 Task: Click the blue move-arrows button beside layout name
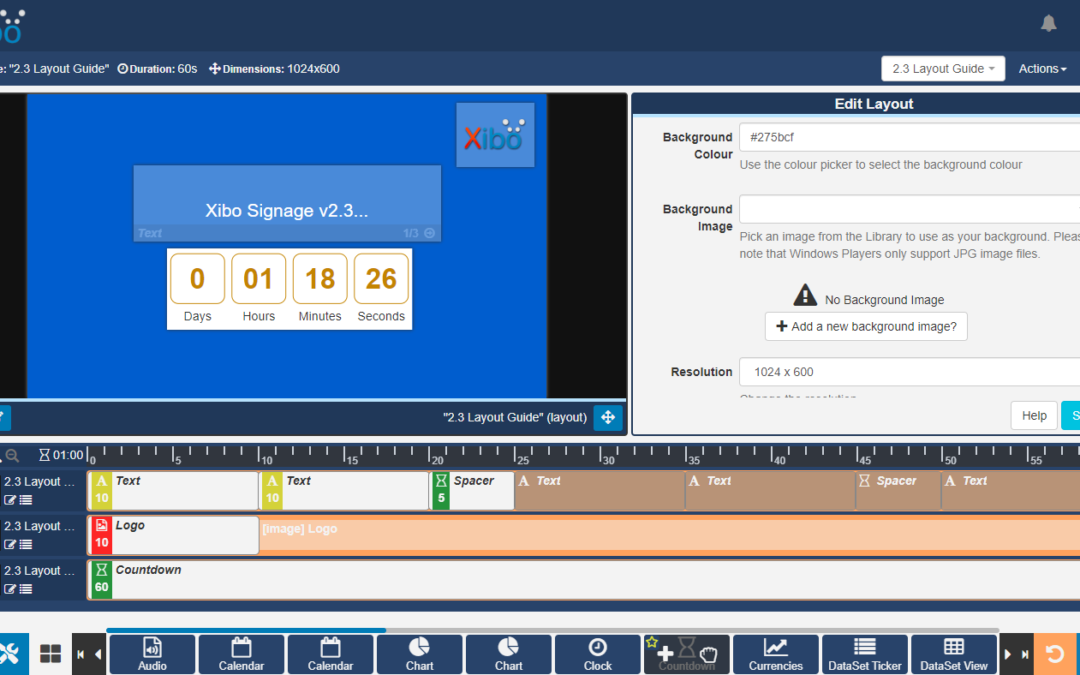[x=608, y=417]
